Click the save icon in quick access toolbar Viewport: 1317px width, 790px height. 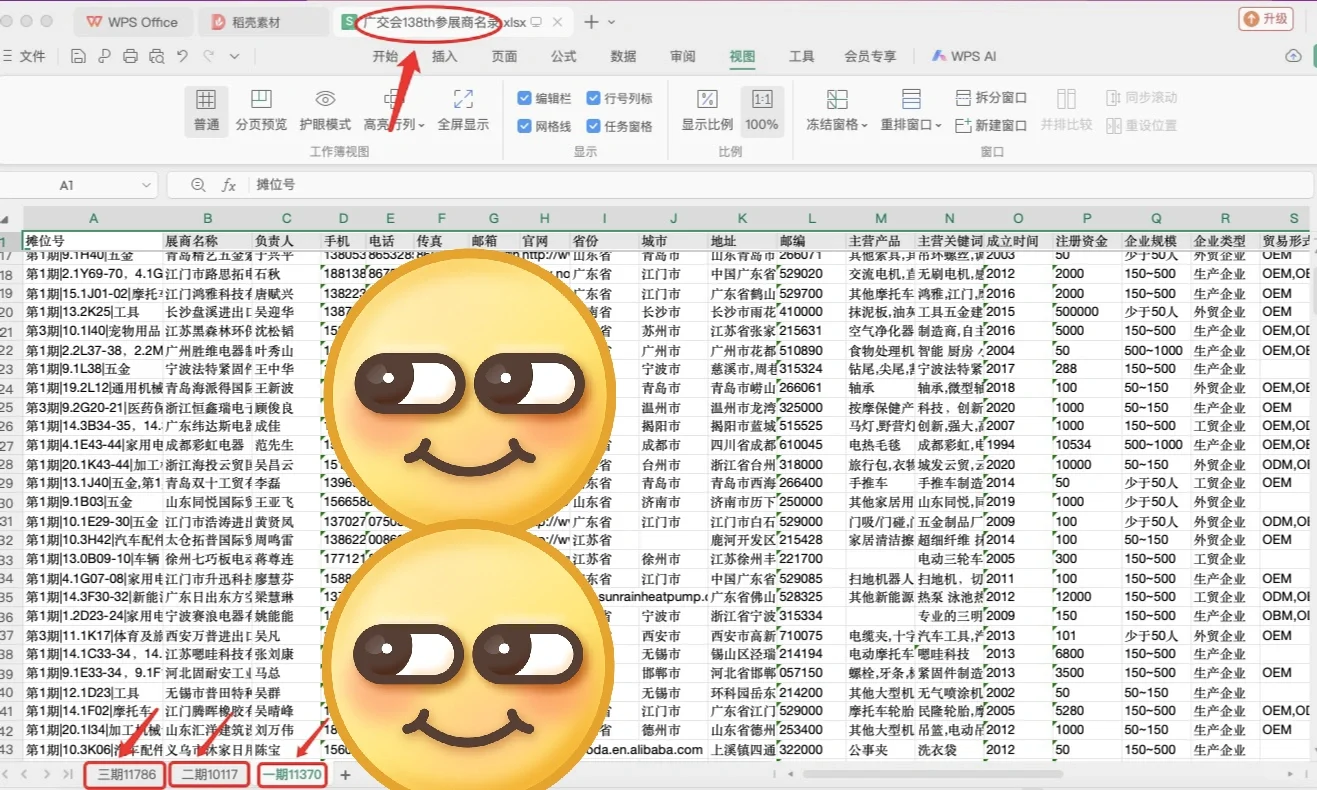[x=78, y=56]
